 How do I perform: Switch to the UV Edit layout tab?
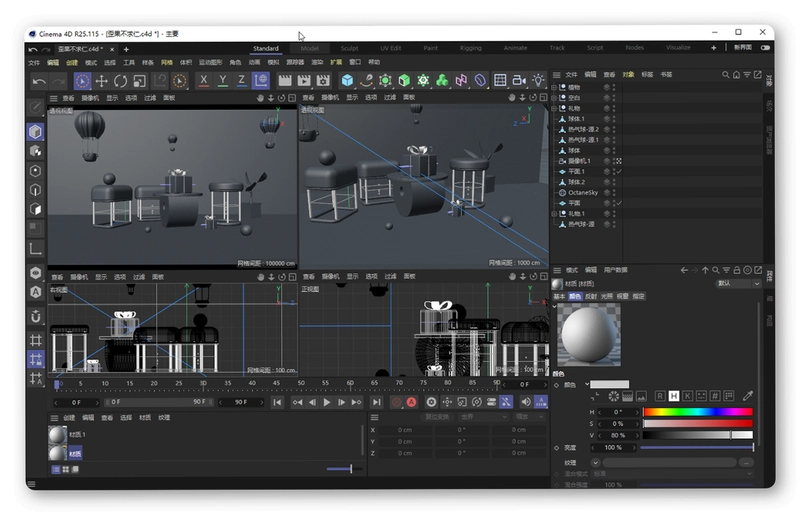pos(390,48)
